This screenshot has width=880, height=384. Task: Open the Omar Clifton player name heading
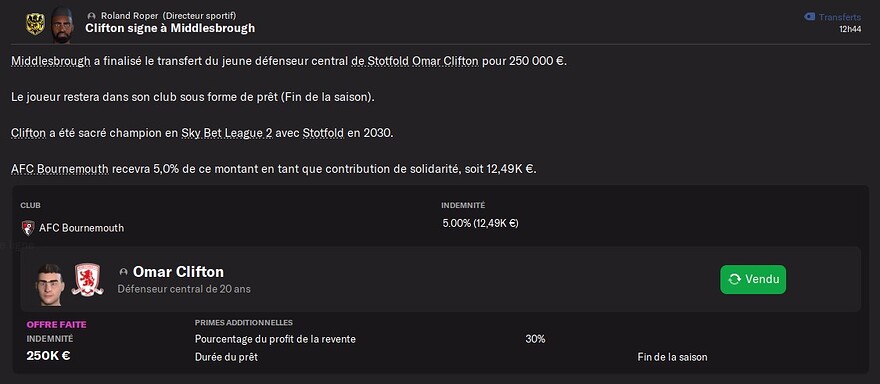pos(178,272)
